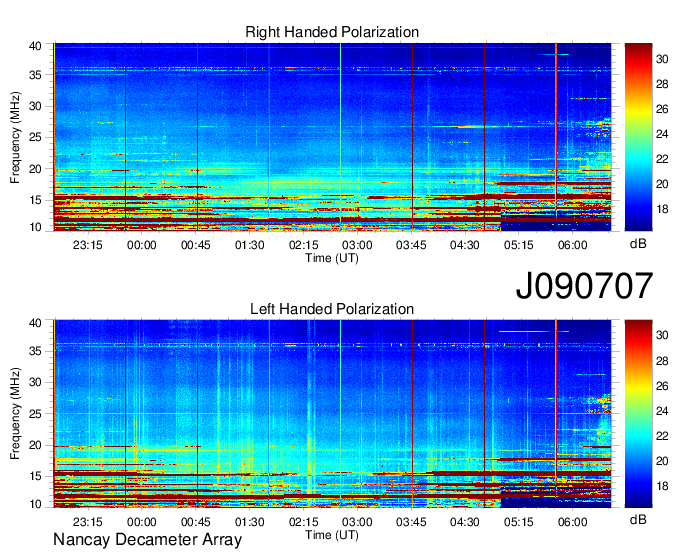Image resolution: width=680 pixels, height=552 pixels.
Task: Click the "40" frequency tick on right-handed plot
Action: (35, 46)
